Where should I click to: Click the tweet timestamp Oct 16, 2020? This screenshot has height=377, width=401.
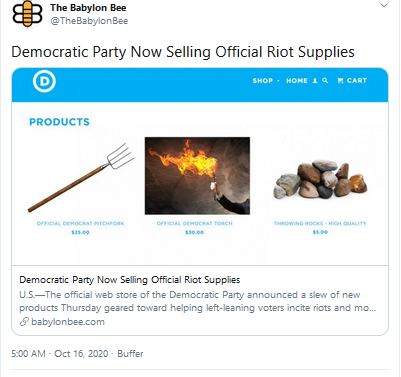tap(81, 353)
